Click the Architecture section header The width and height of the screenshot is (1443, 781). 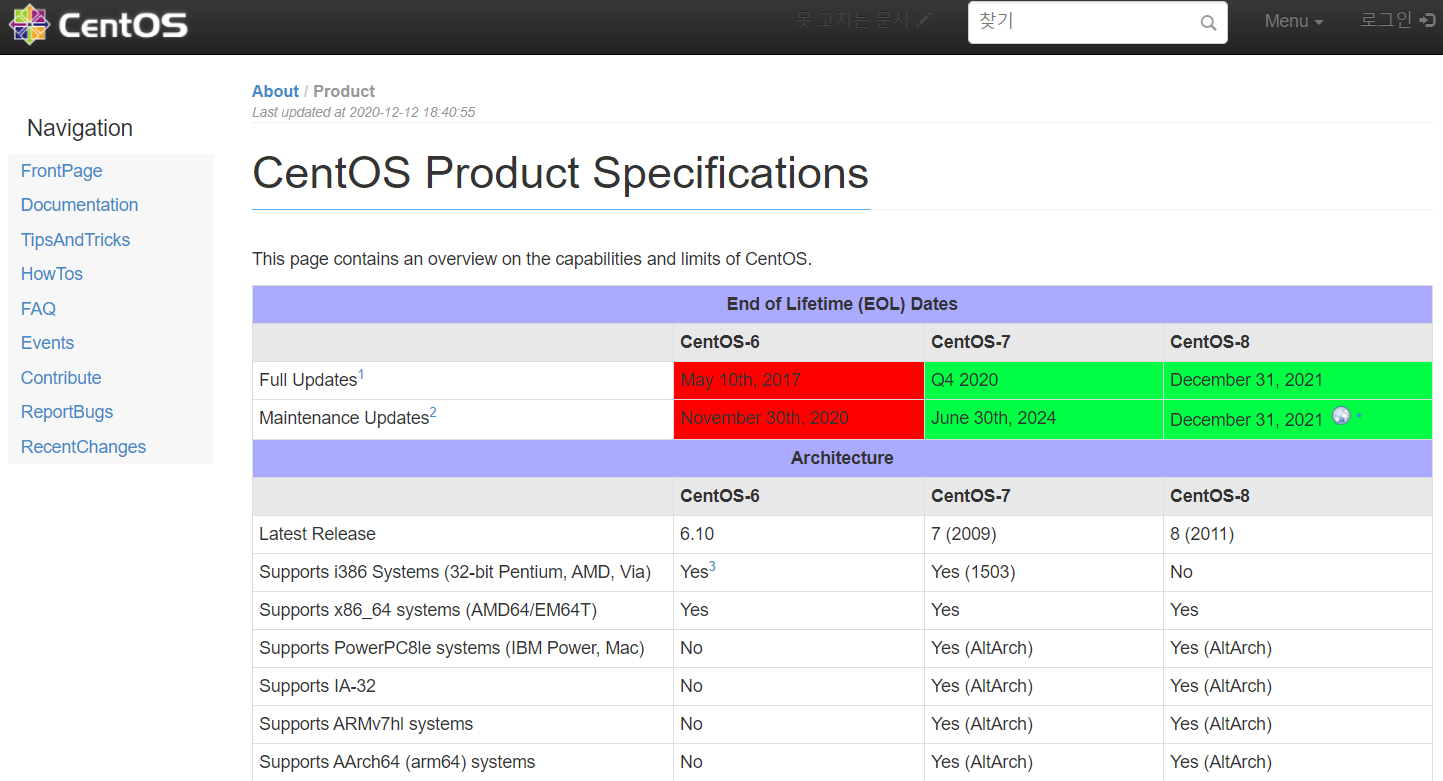[842, 458]
